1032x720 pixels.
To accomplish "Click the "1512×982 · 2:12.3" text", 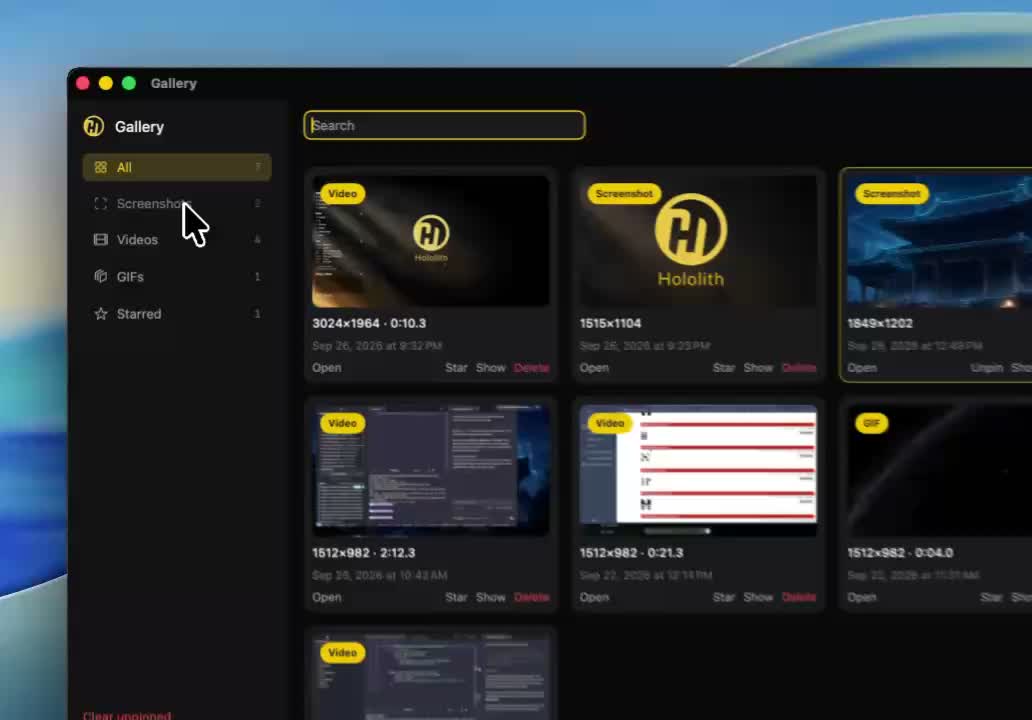I will point(364,553).
